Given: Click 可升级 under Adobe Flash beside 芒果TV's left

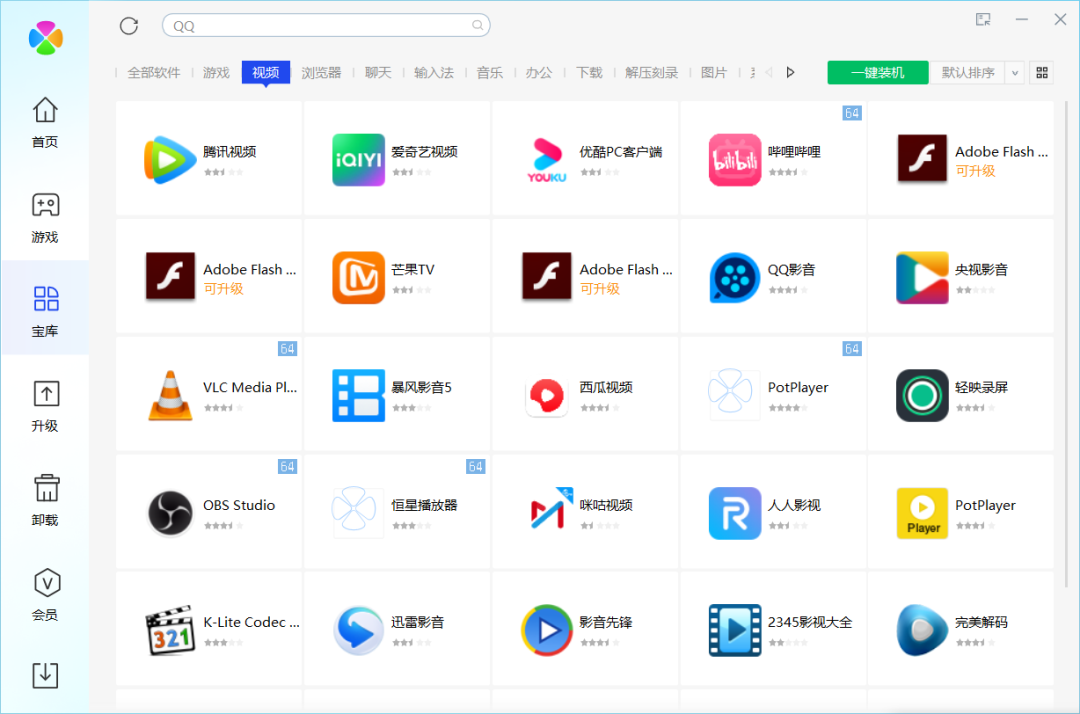Looking at the screenshot, I should (x=223, y=288).
